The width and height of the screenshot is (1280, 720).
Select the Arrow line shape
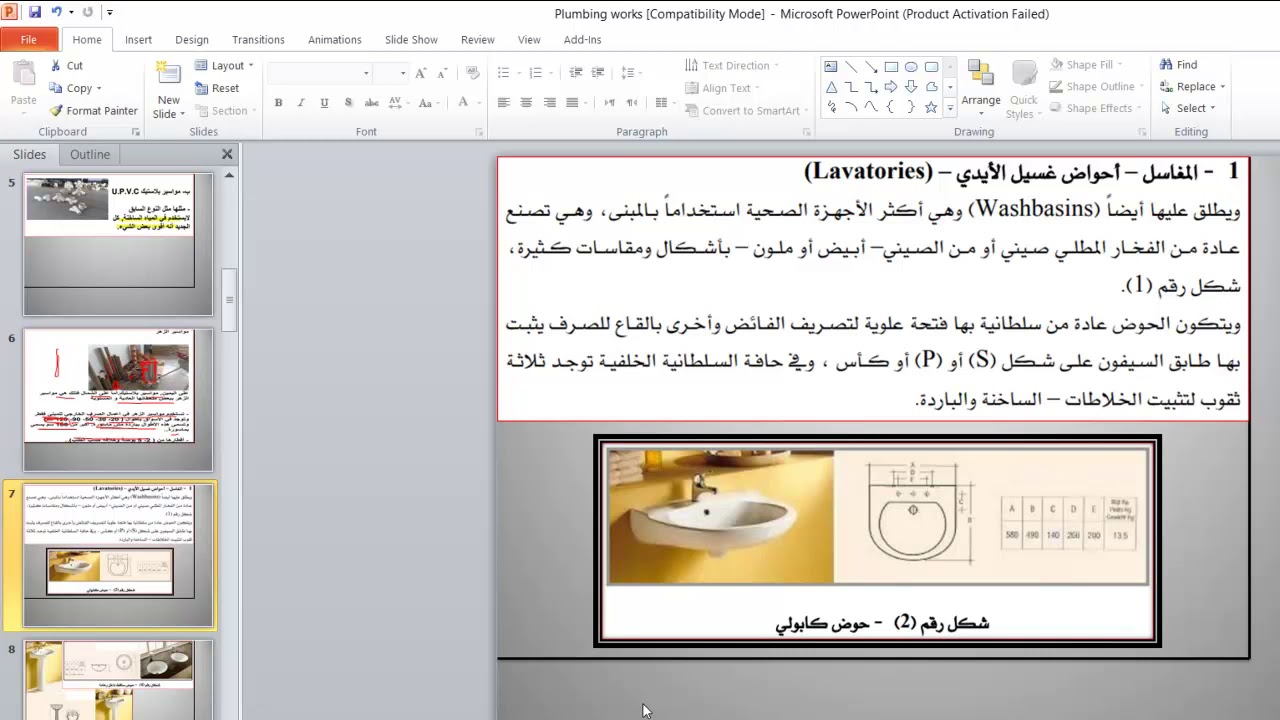pyautogui.click(x=871, y=67)
